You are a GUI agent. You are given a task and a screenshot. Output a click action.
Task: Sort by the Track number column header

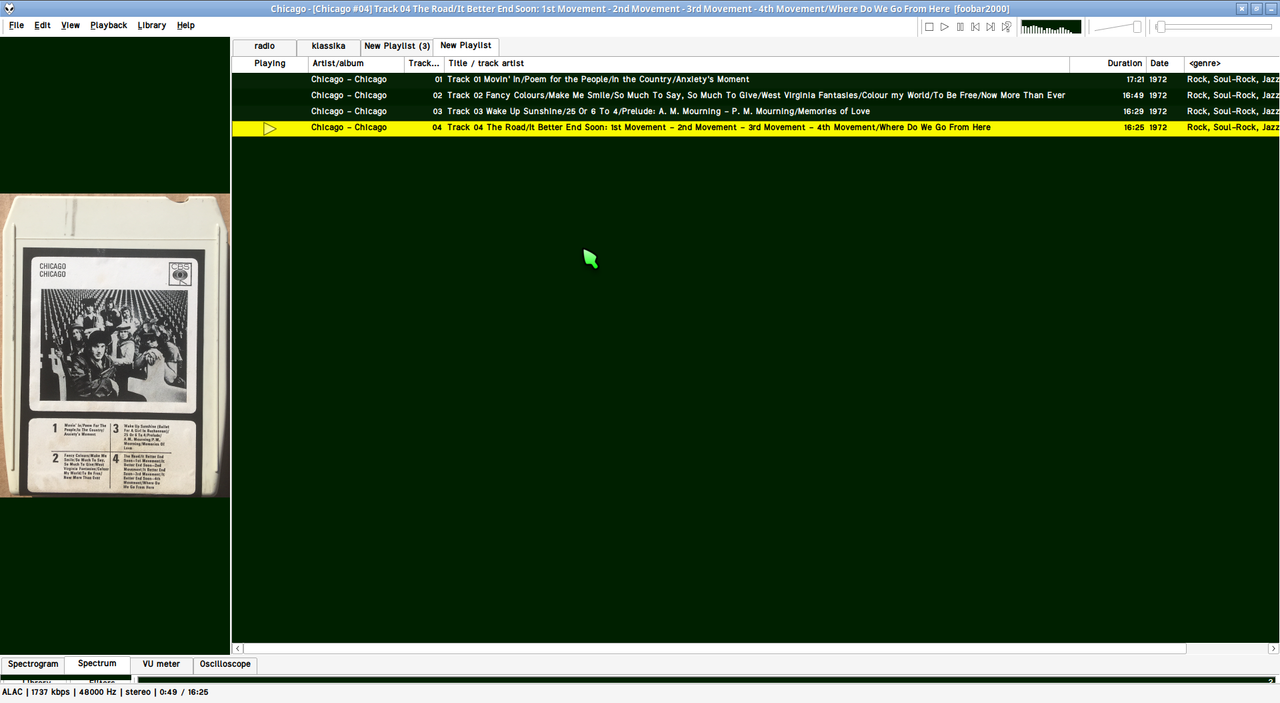pos(424,63)
